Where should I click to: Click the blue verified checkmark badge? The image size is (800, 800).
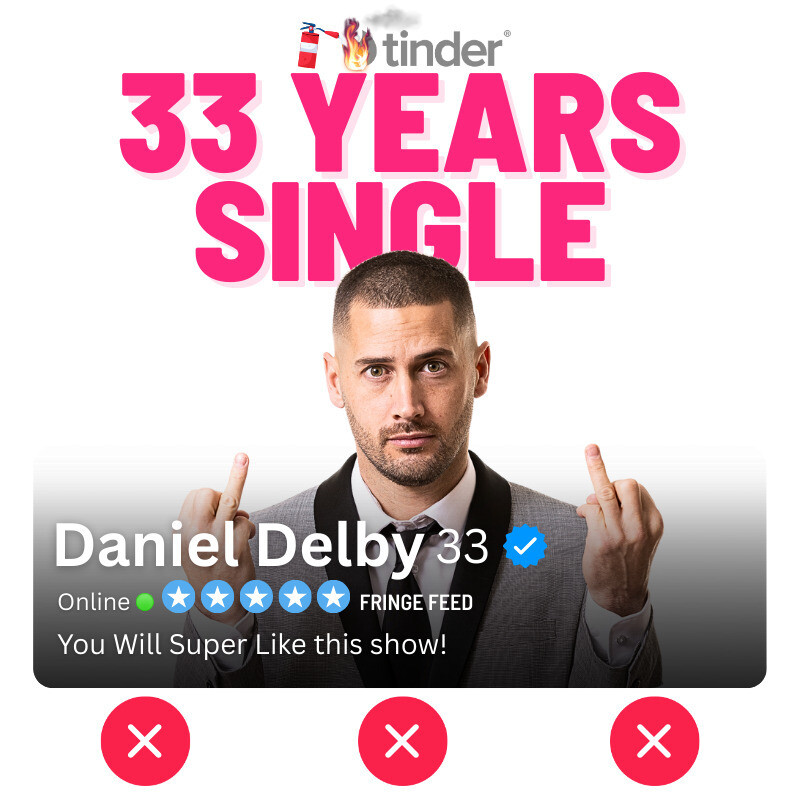tap(525, 545)
